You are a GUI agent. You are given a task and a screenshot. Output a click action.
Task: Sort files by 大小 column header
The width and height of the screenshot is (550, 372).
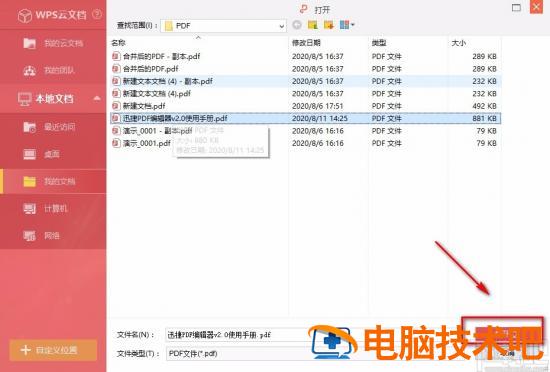tap(458, 43)
